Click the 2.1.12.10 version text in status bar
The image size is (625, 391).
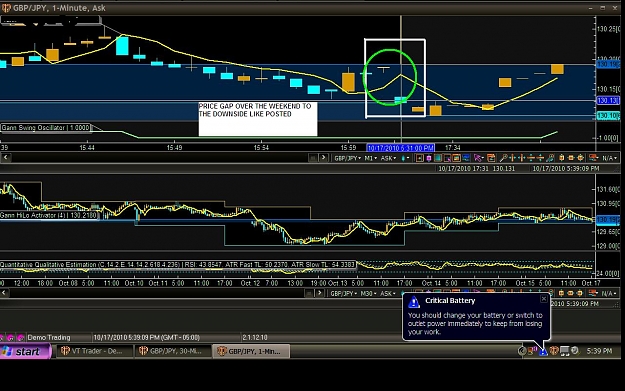(x=255, y=337)
